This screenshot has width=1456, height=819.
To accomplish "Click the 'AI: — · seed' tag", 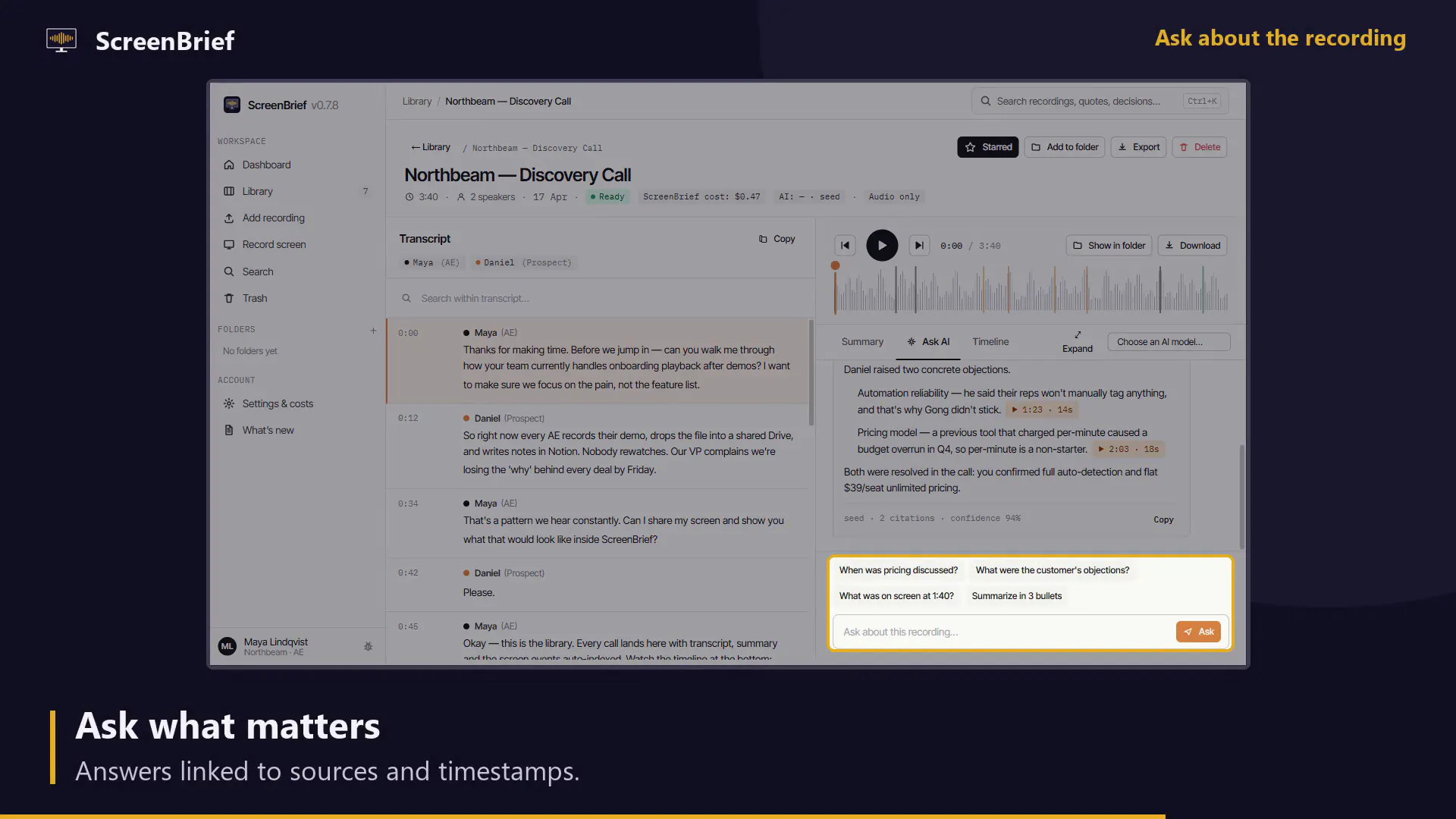I will 809,197.
